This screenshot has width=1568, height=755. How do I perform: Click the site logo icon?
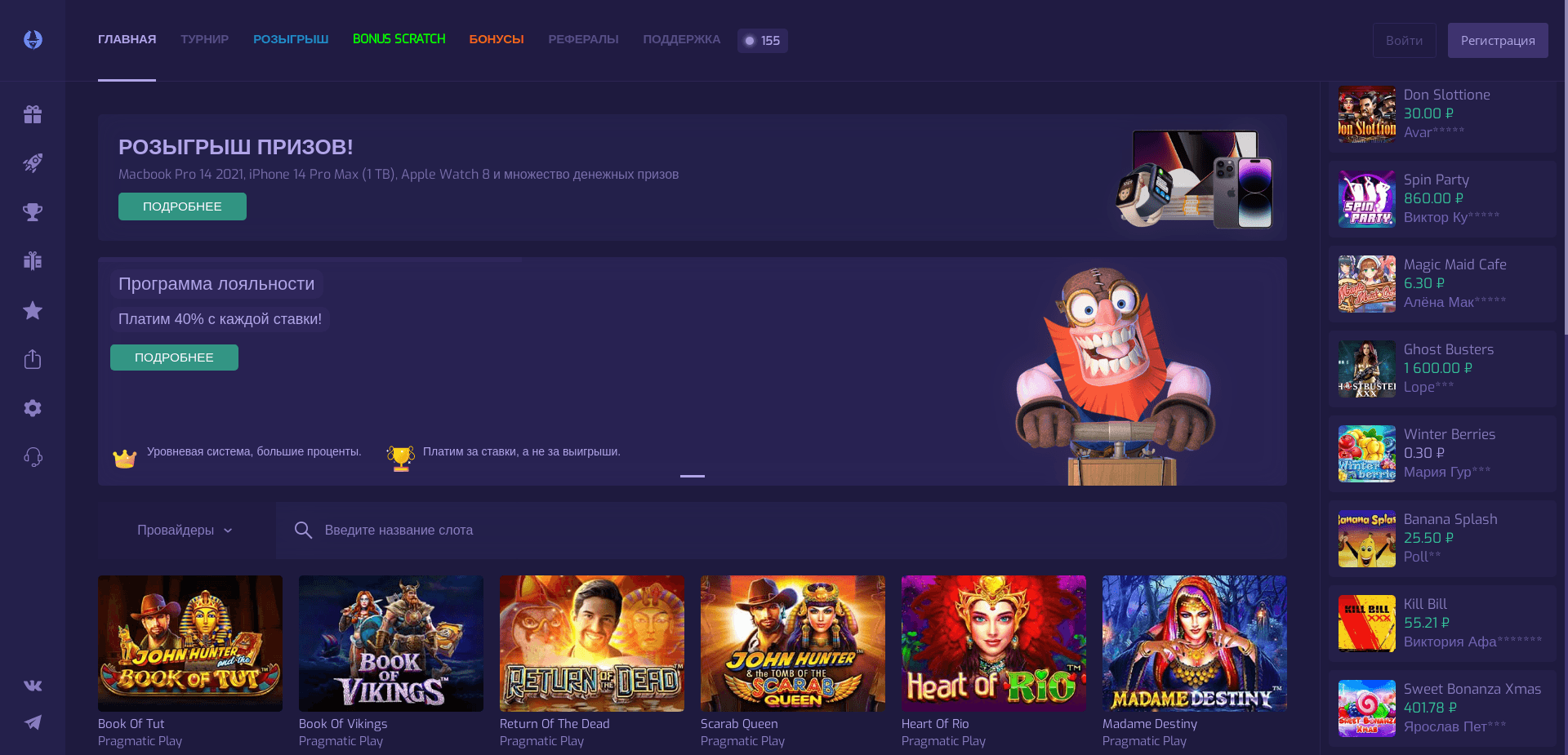click(33, 39)
